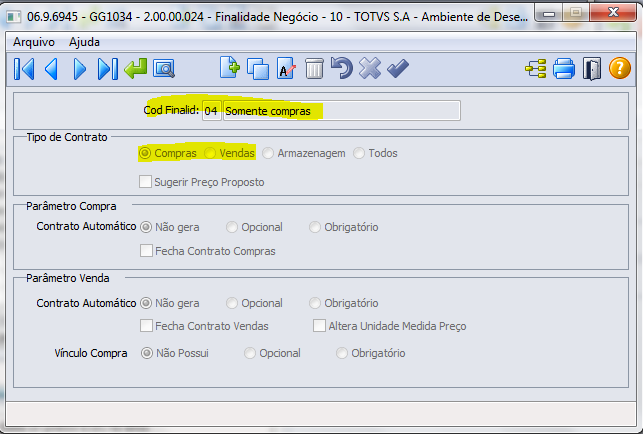The height and width of the screenshot is (434, 643).
Task: Click the green go-to record arrow icon
Action: point(136,69)
